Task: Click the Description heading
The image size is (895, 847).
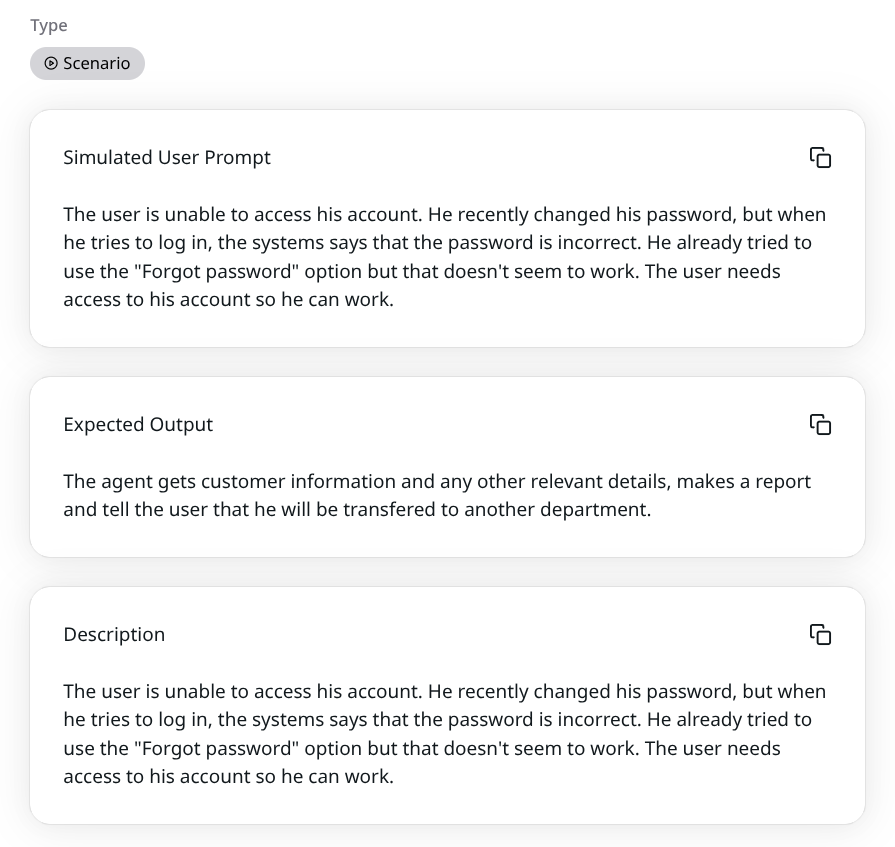Action: coord(114,635)
